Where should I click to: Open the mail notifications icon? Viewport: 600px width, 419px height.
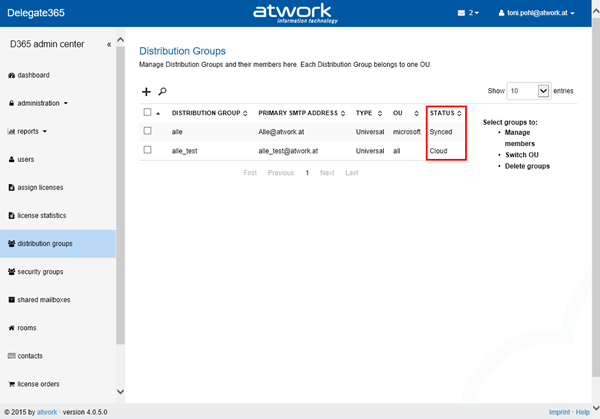point(466,13)
